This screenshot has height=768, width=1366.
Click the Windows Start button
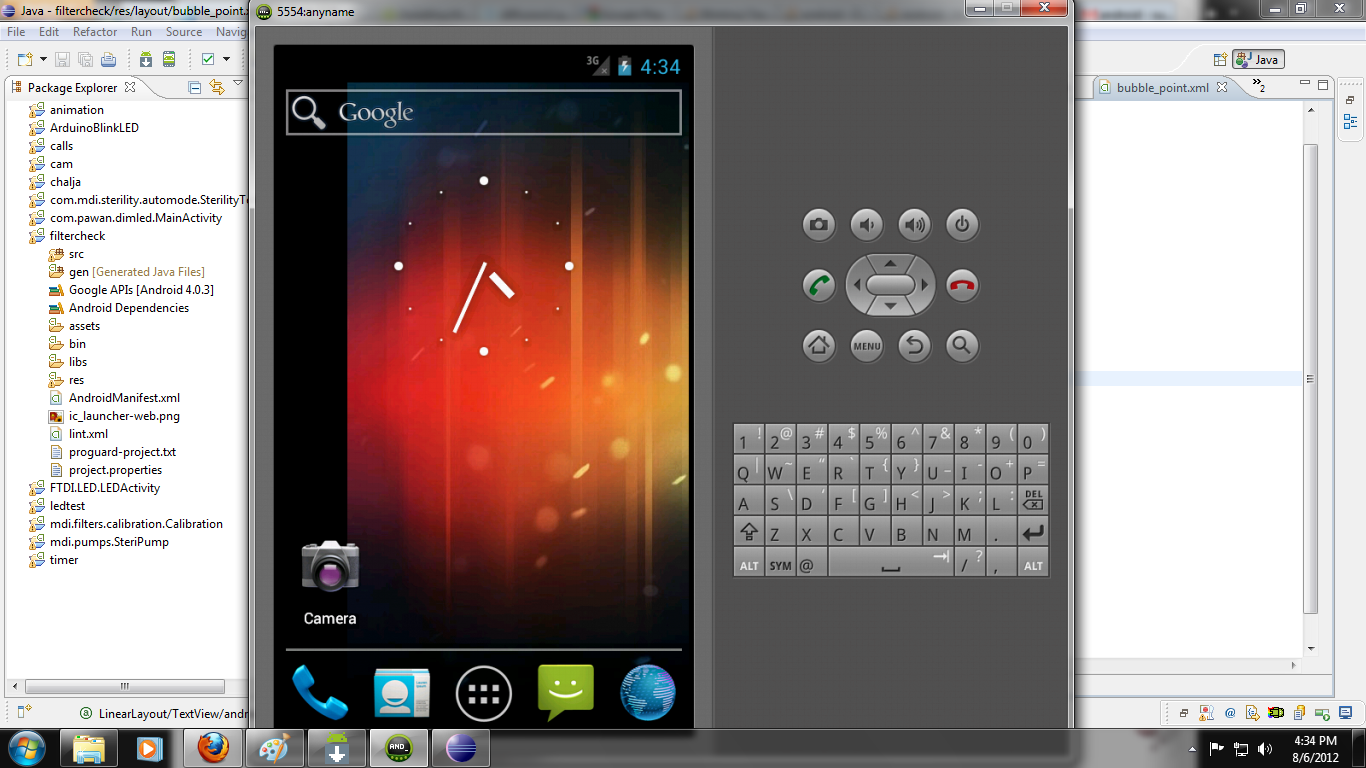[27, 748]
